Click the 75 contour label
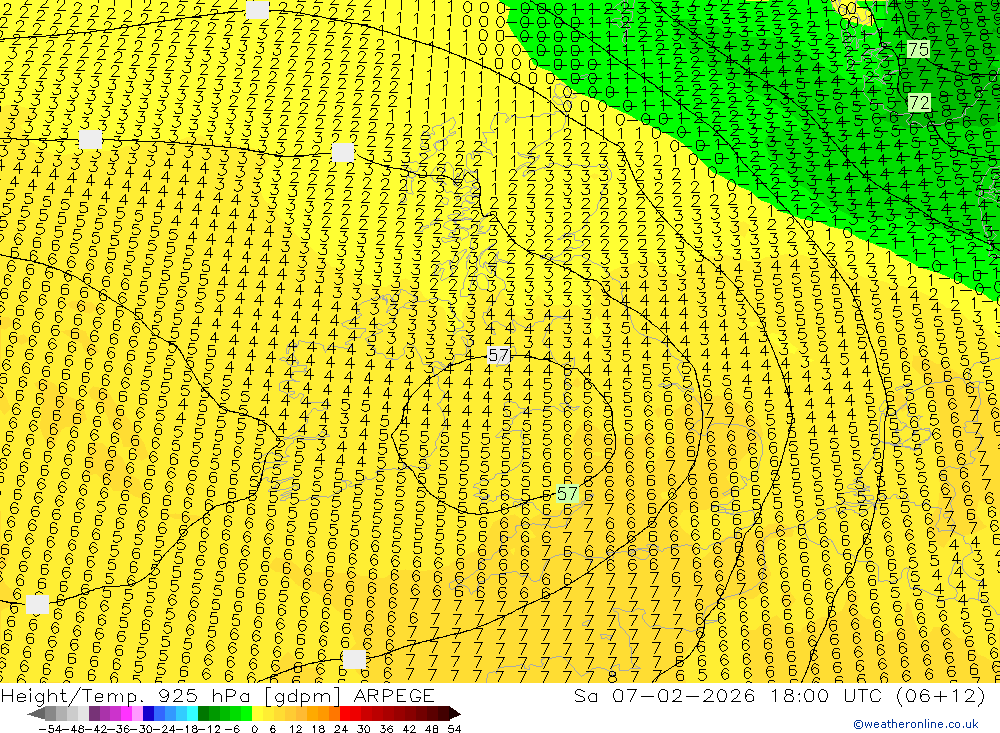 coord(918,49)
